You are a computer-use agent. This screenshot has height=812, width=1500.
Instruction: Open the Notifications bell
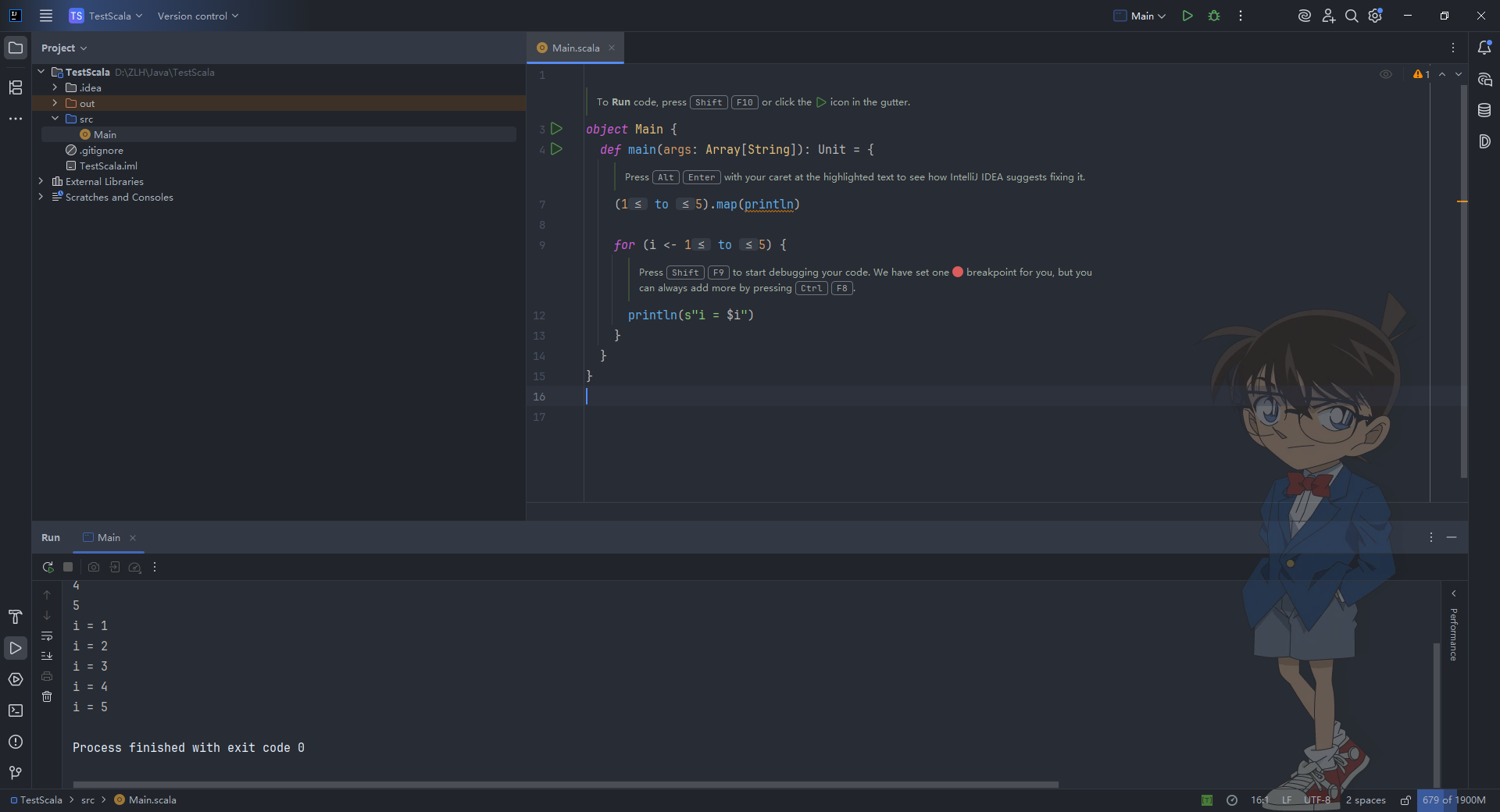click(x=1484, y=48)
